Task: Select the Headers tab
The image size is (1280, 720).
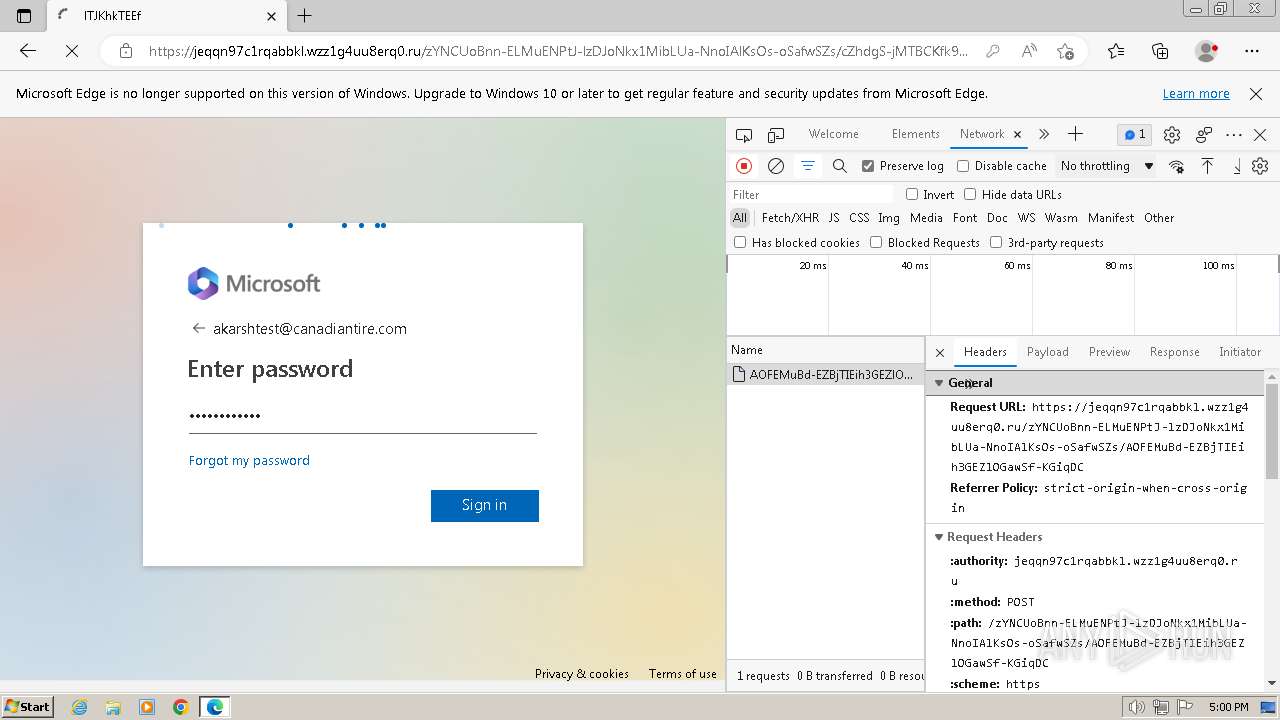Action: tap(985, 352)
